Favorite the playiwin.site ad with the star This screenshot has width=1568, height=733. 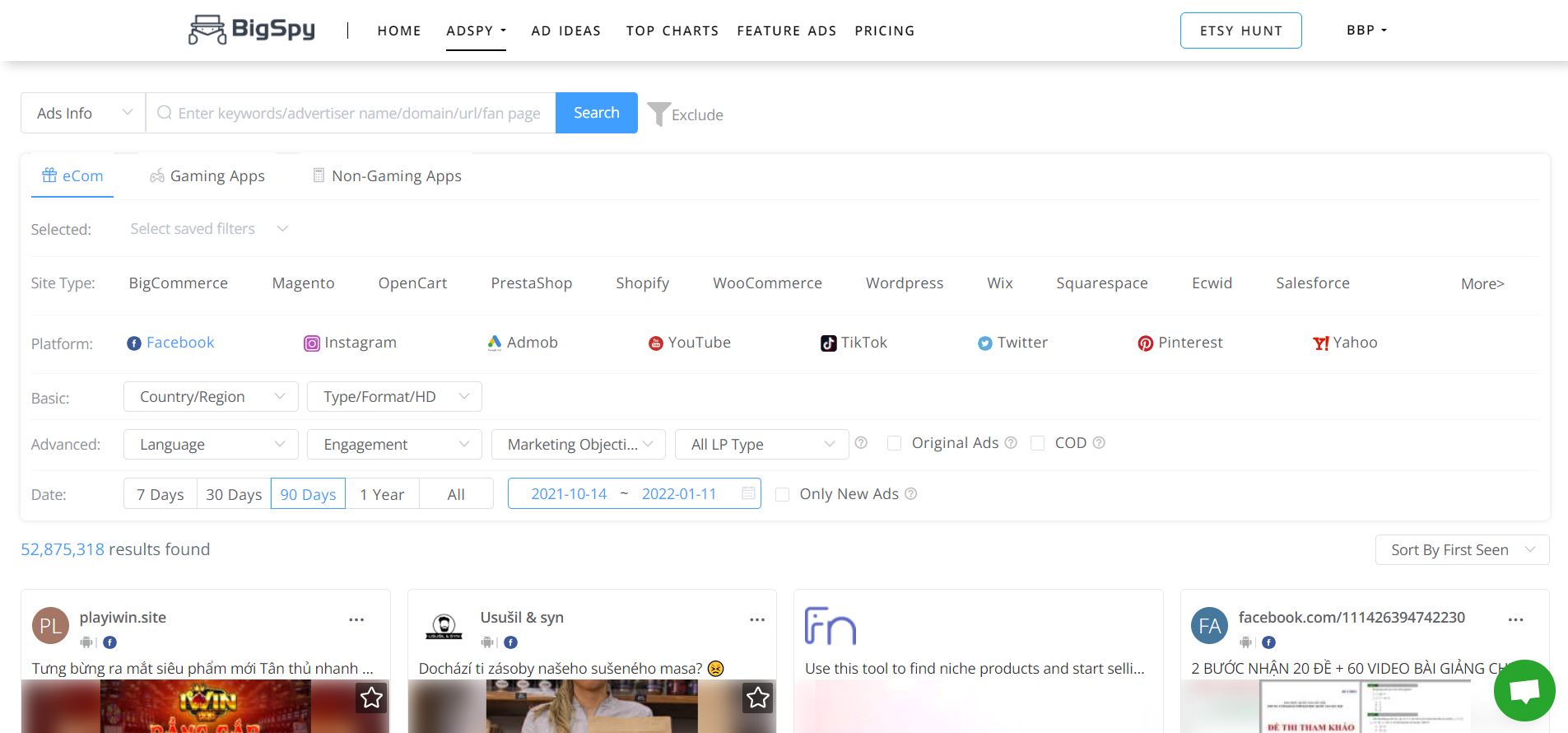coord(371,698)
